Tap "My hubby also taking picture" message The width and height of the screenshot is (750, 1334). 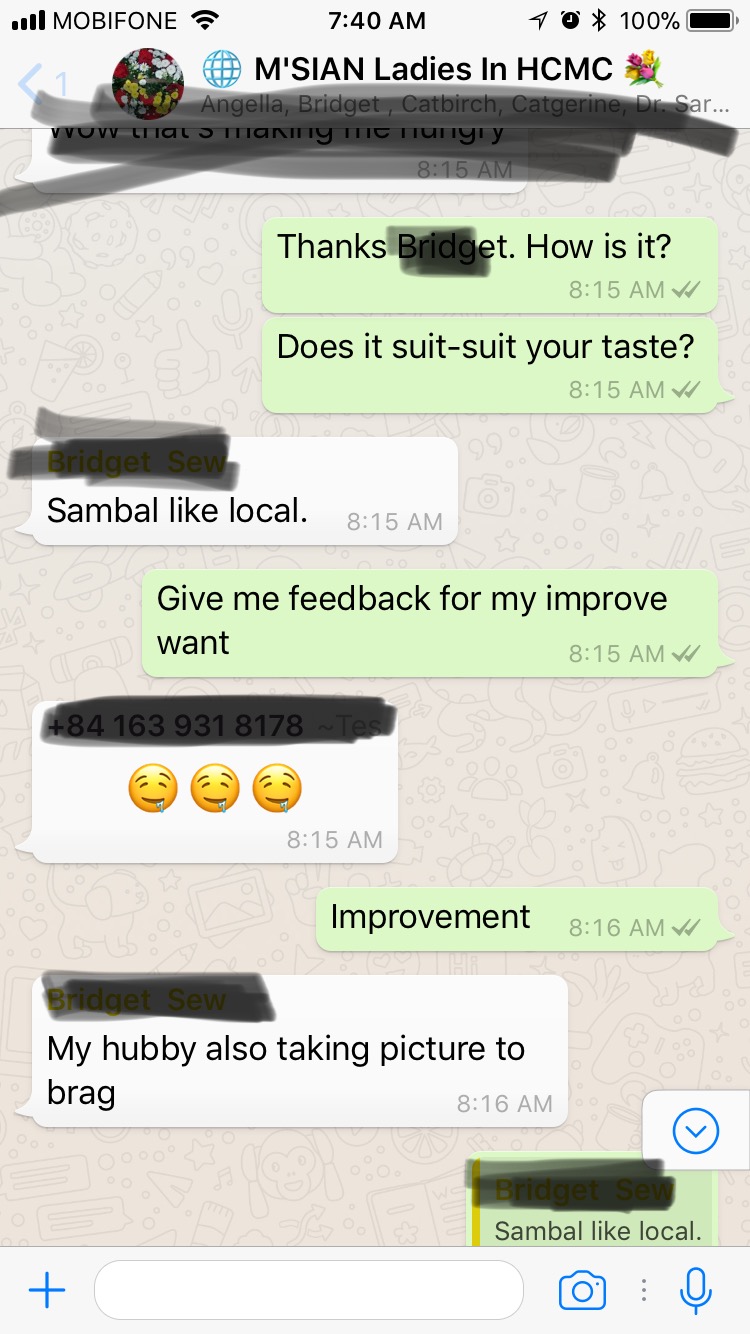[300, 1051]
